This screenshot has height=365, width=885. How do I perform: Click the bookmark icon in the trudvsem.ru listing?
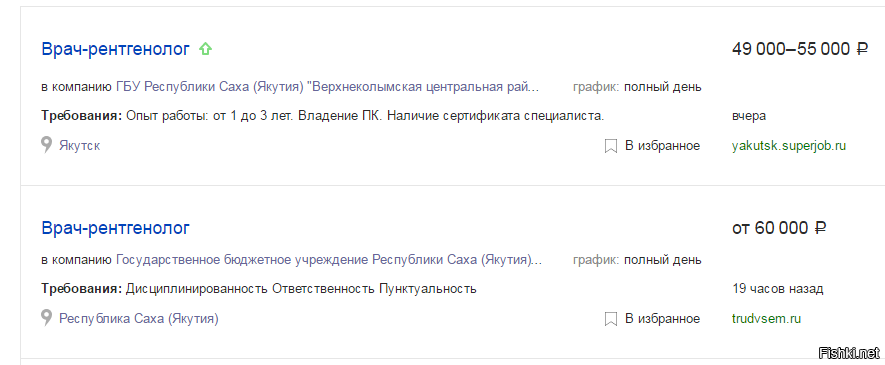[611, 319]
